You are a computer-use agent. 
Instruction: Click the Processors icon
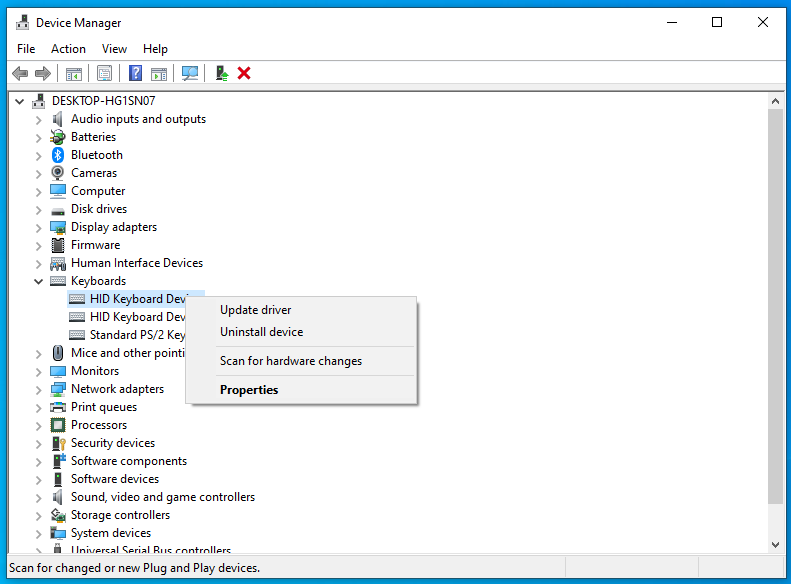(x=58, y=425)
